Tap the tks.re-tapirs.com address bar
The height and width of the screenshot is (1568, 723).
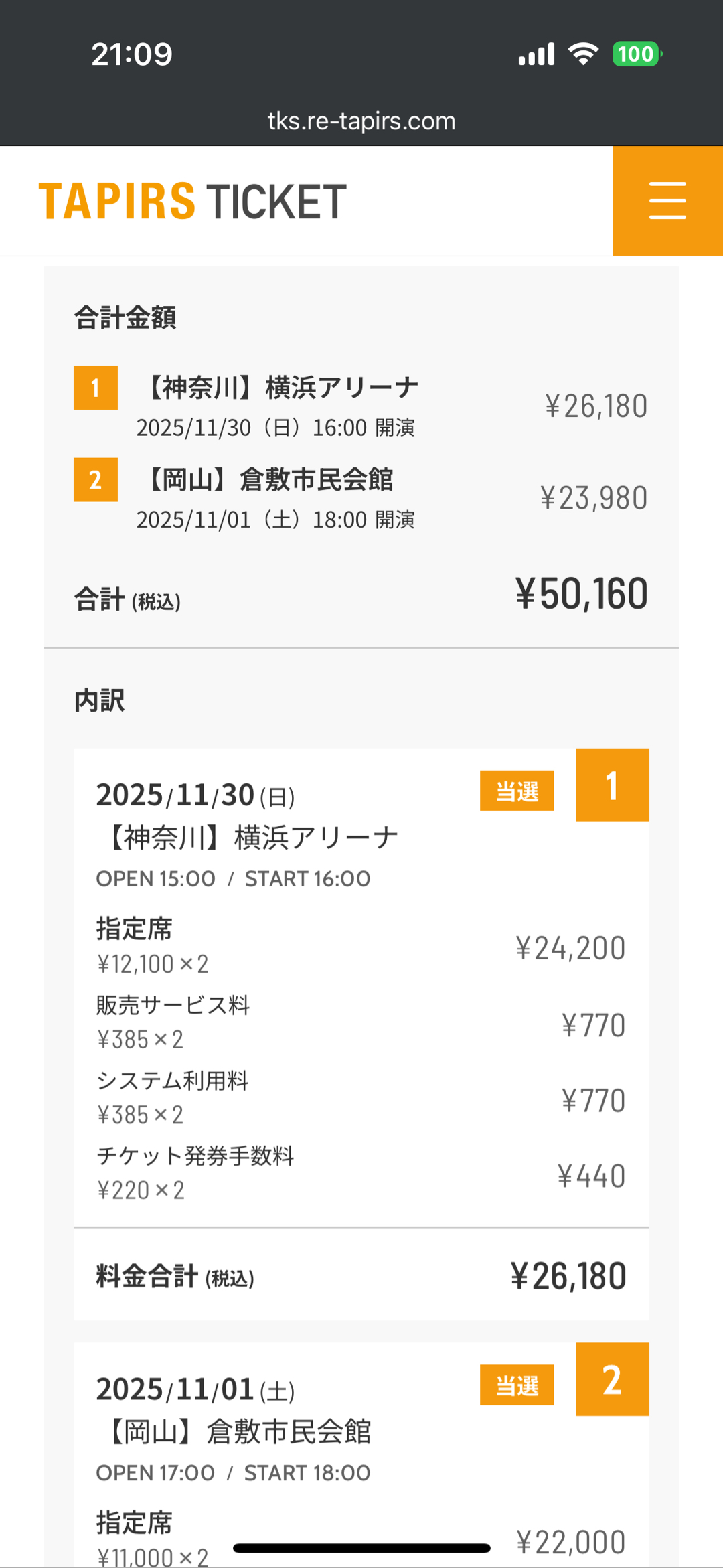361,121
